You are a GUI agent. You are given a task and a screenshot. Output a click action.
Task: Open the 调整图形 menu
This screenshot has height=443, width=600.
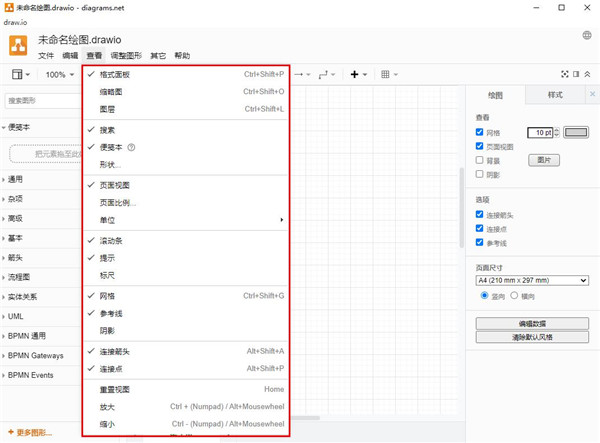point(126,56)
